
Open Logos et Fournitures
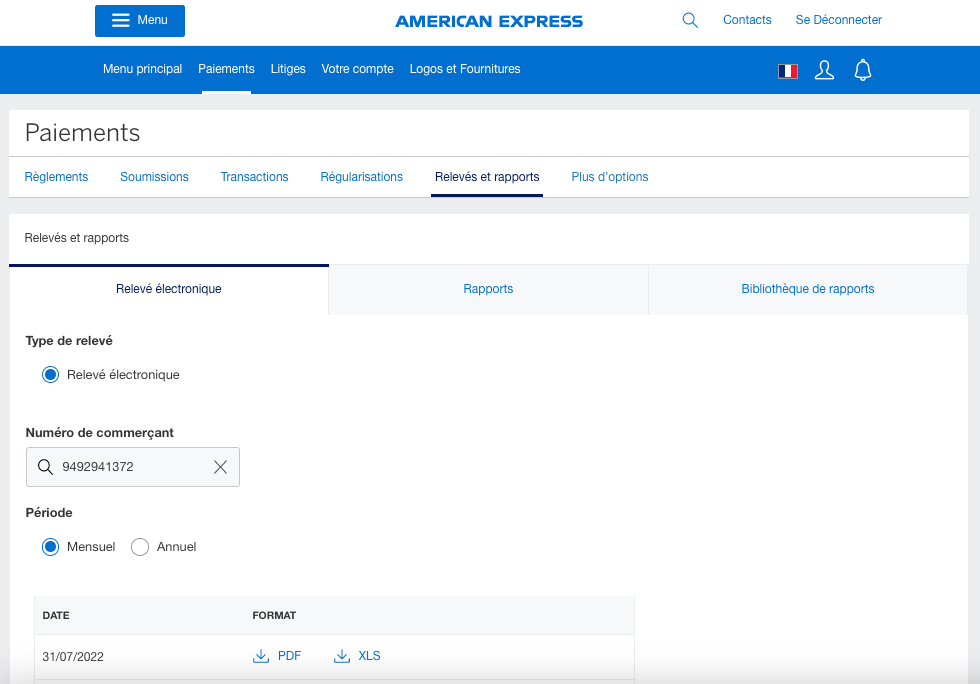point(464,69)
